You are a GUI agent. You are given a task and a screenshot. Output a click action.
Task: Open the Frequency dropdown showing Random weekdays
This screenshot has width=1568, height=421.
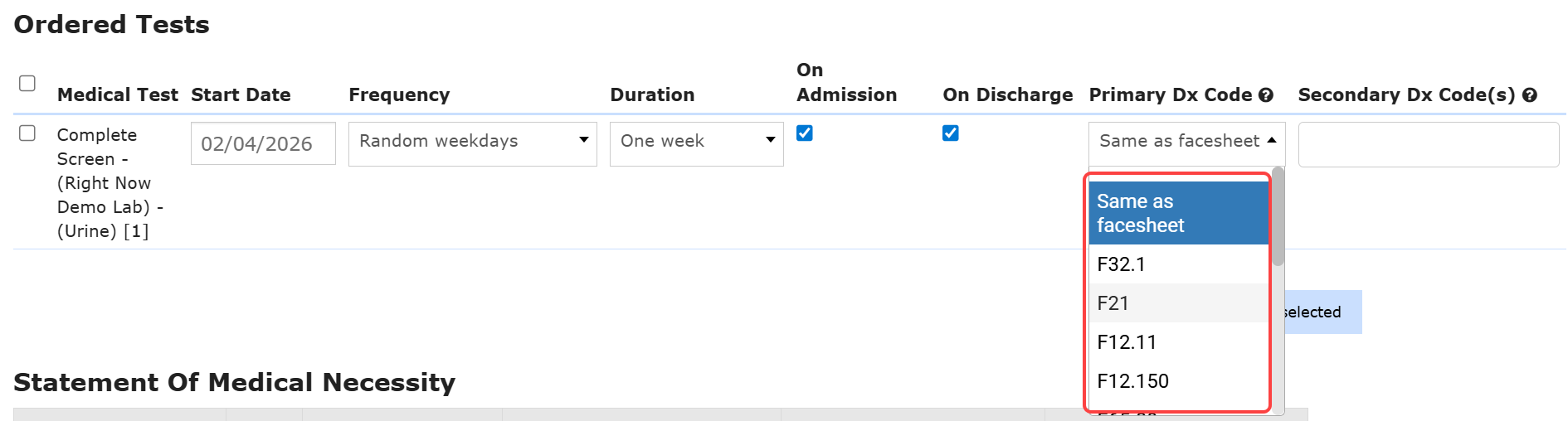tap(472, 143)
